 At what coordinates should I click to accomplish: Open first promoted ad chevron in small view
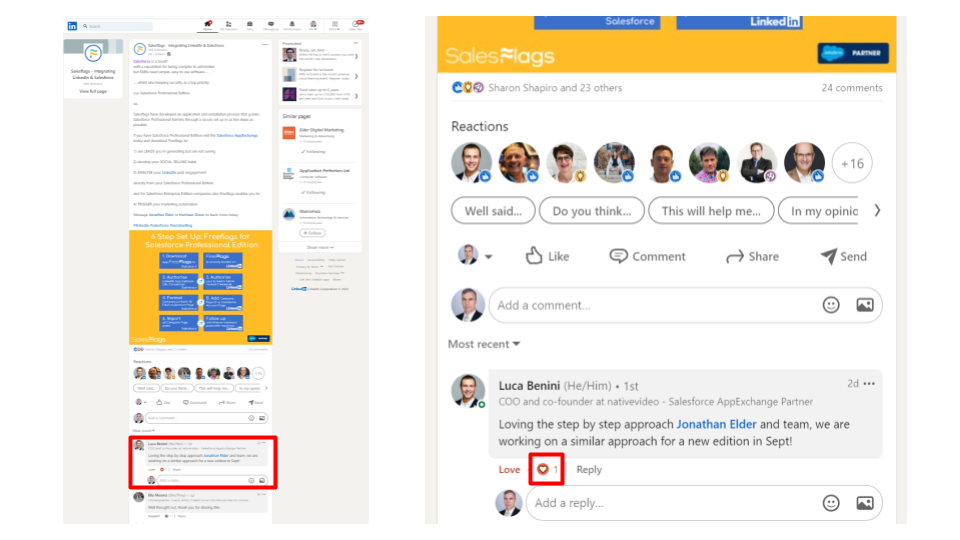click(356, 56)
